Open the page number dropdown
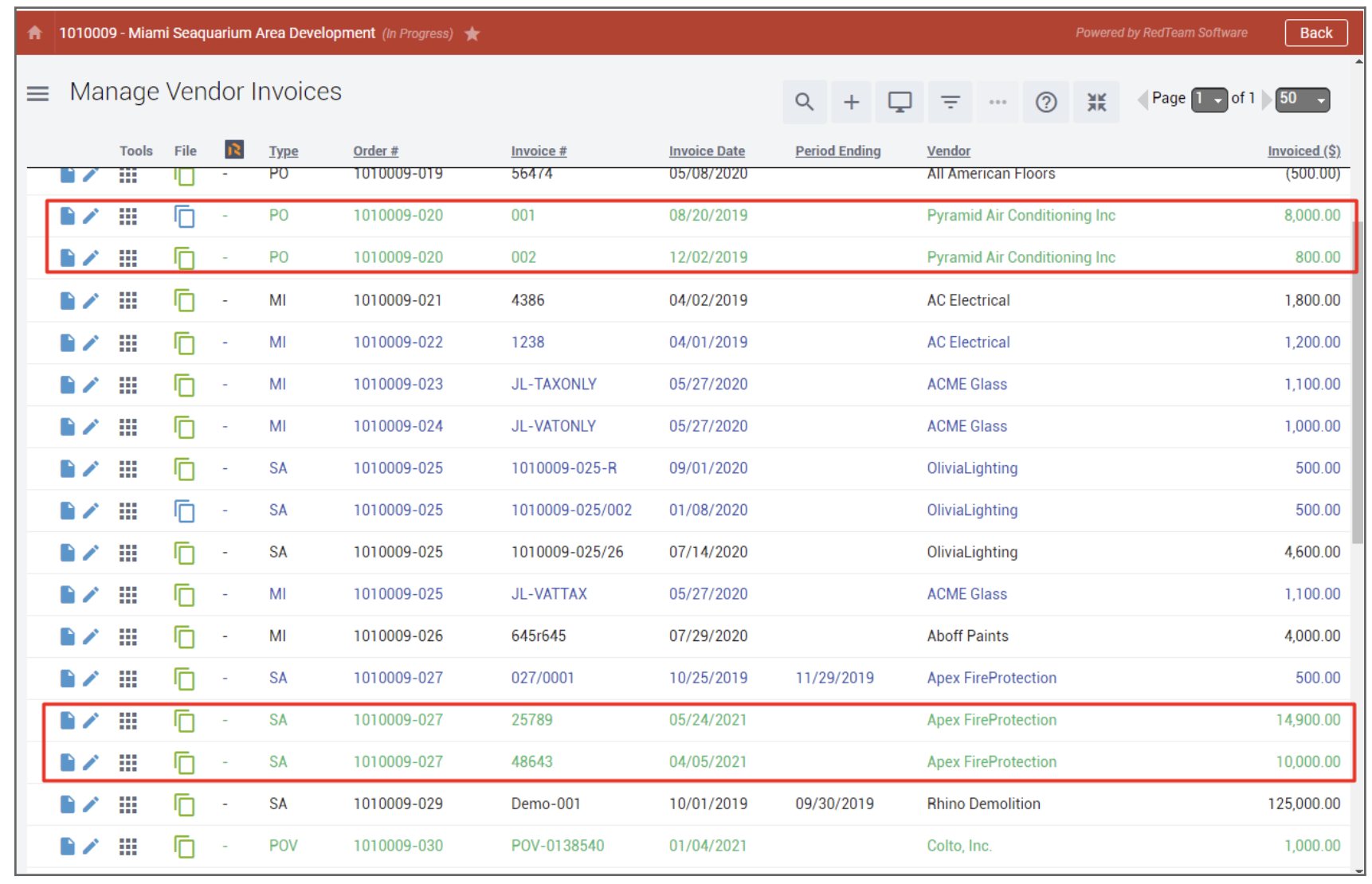This screenshot has height=884, width=1372. [1209, 100]
